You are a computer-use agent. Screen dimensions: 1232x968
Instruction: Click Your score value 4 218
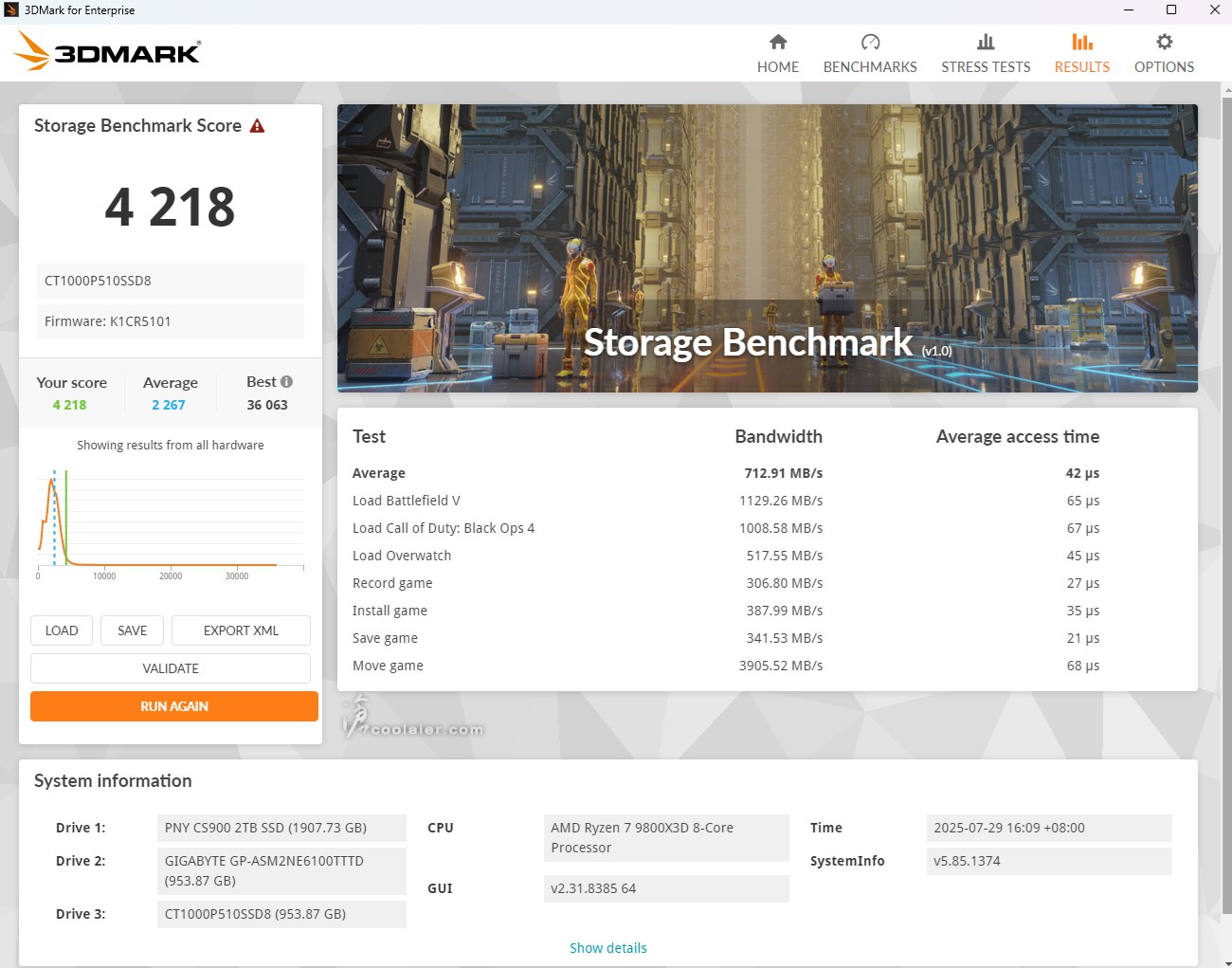pyautogui.click(x=69, y=405)
